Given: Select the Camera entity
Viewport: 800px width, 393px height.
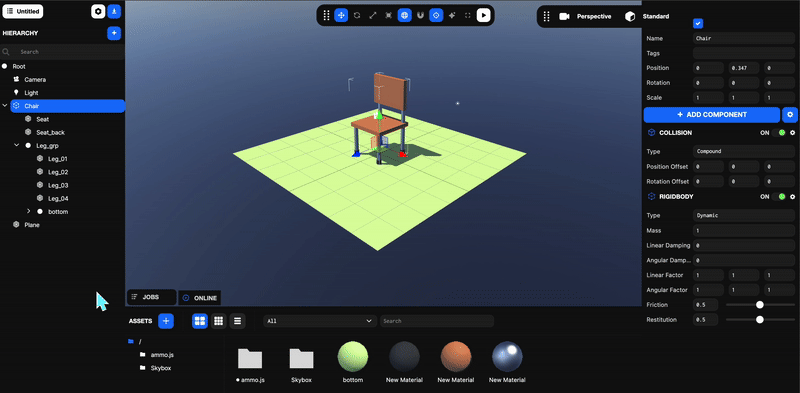Looking at the screenshot, I should [35, 80].
